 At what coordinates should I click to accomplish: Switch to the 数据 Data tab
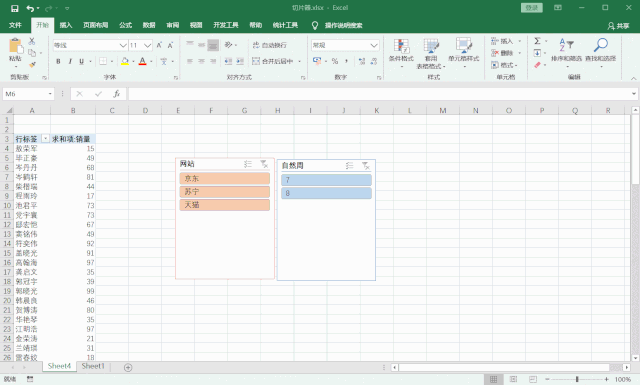pyautogui.click(x=149, y=25)
